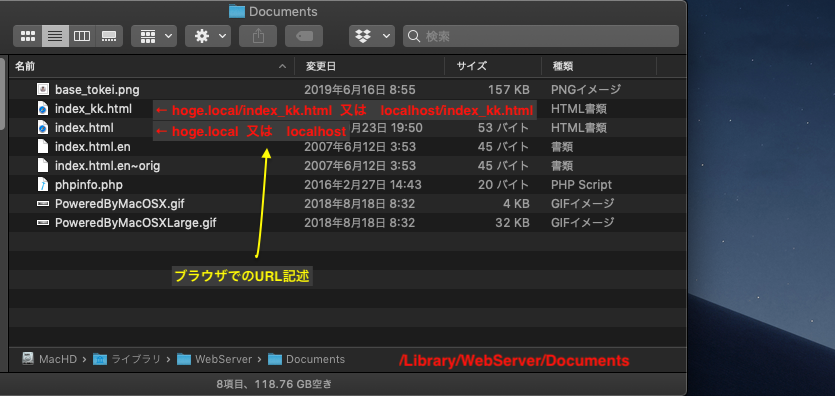Select file name PoweredByMacOSX.gif
The height and width of the screenshot is (396, 835).
pos(120,203)
